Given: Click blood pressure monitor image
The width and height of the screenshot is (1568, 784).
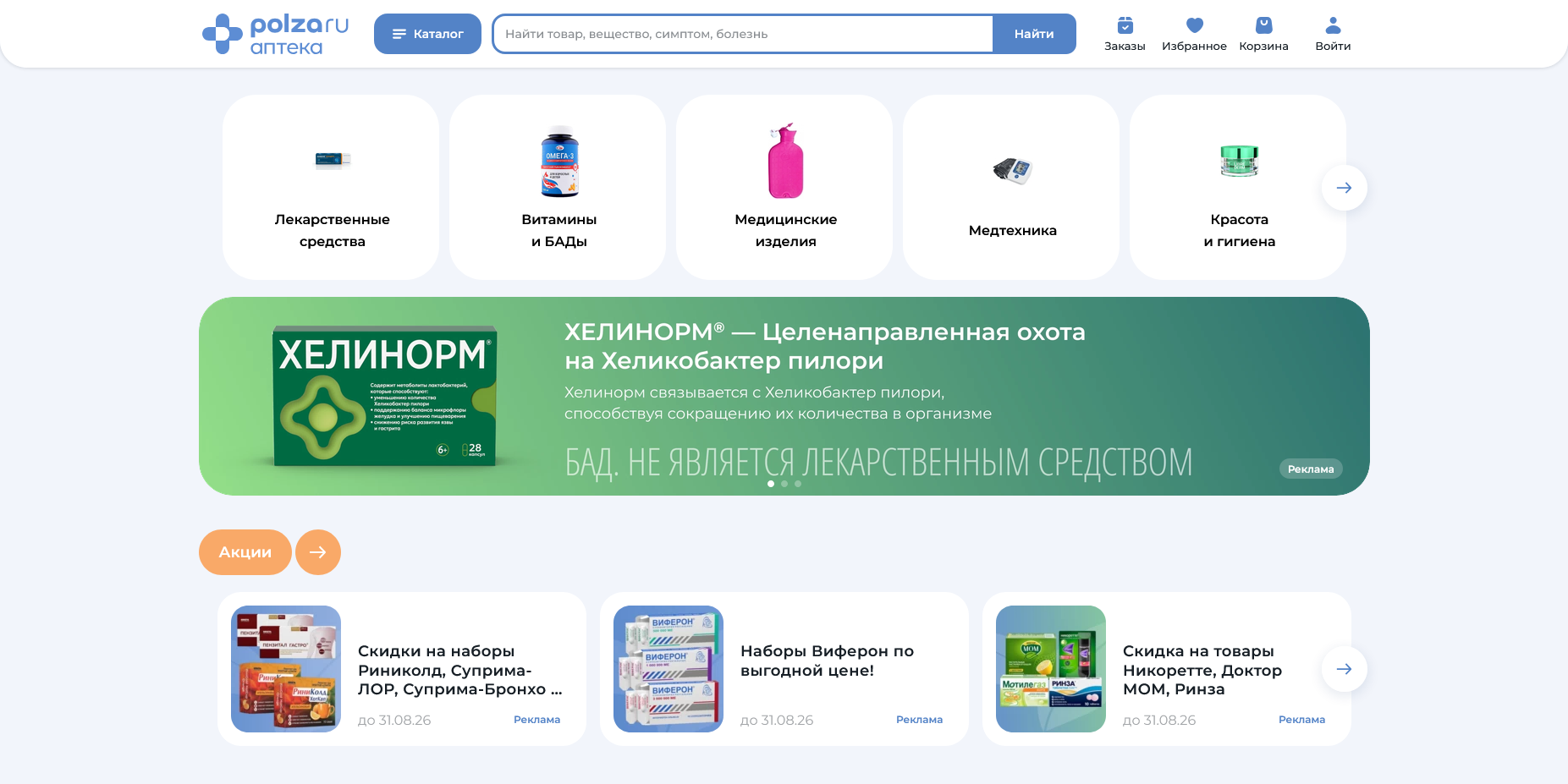Looking at the screenshot, I should 1013,170.
